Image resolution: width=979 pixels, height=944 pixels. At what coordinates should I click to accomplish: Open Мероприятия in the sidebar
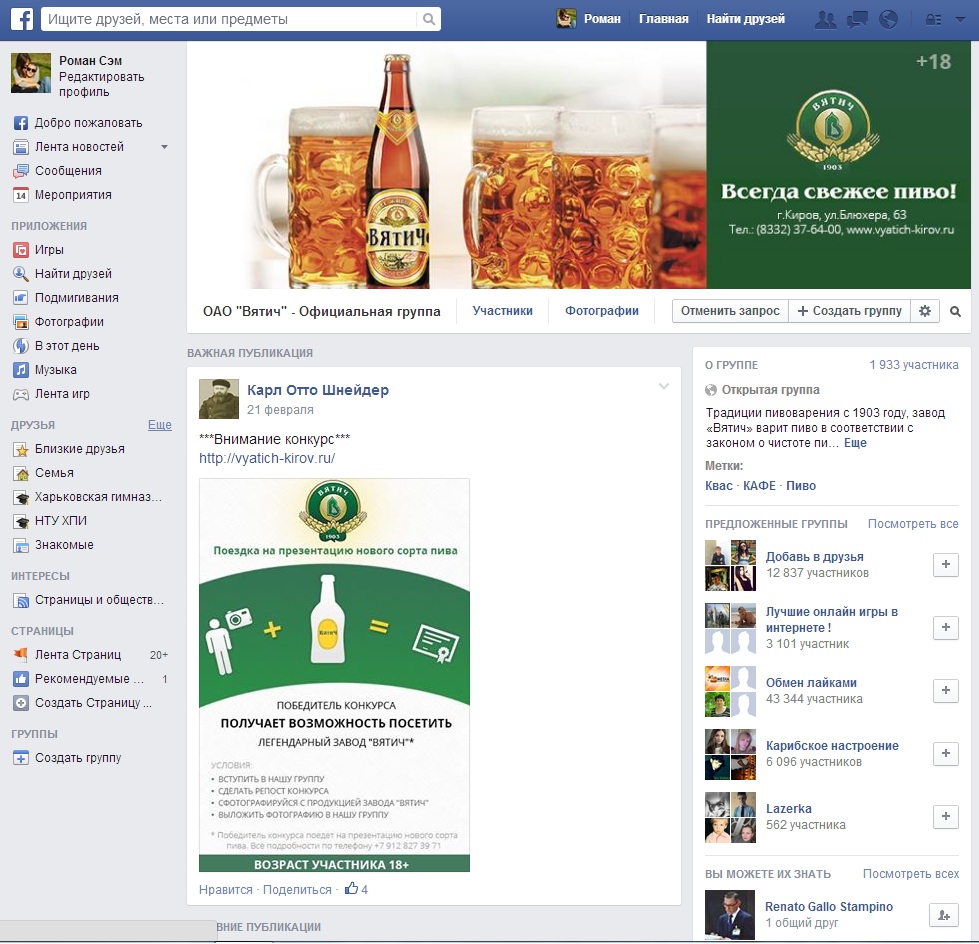click(x=62, y=195)
